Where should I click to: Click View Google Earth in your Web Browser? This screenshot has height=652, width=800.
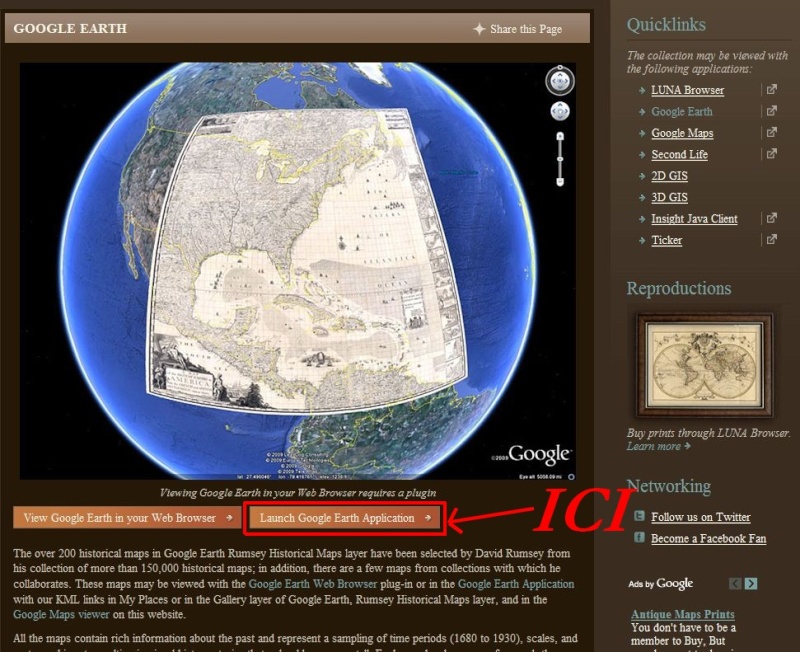pos(127,518)
